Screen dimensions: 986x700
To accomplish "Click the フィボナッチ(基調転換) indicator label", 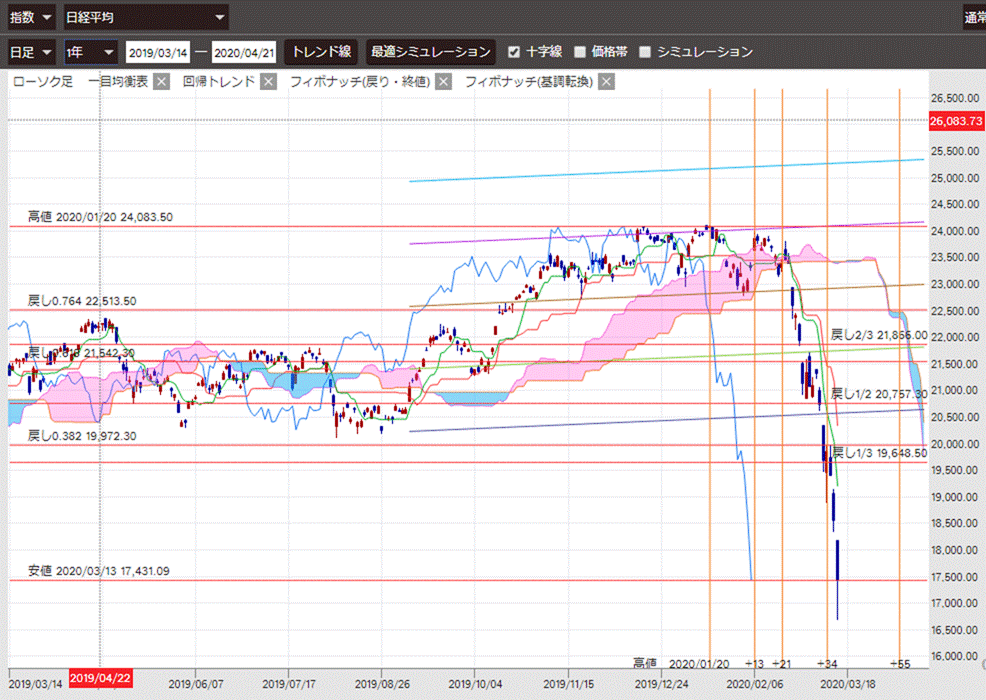I will click(529, 82).
